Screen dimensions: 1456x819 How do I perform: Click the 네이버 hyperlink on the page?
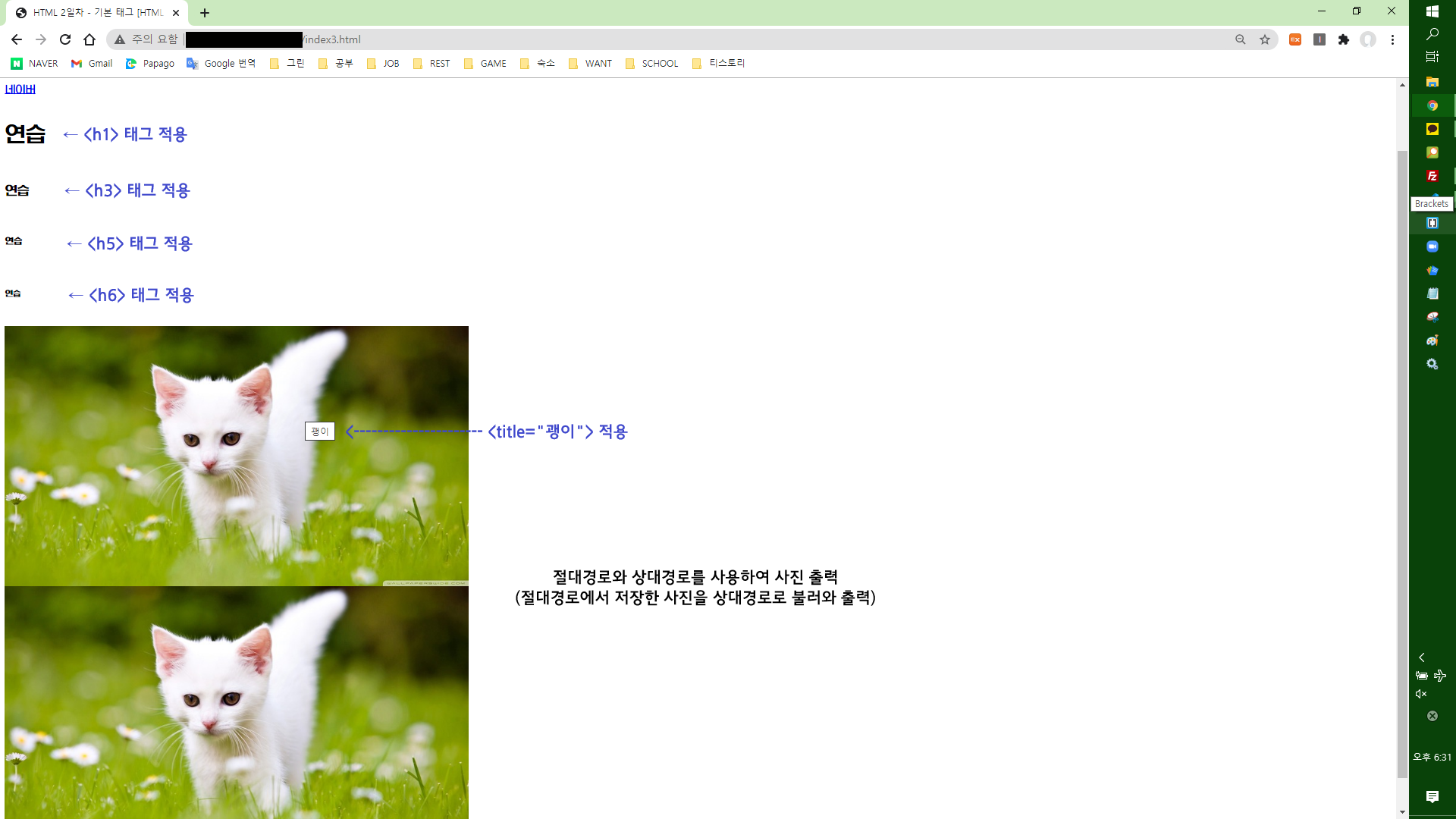(20, 89)
